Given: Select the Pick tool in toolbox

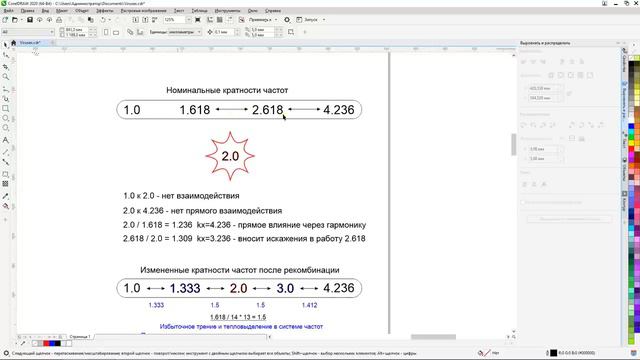Looking at the screenshot, I should [x=5, y=45].
